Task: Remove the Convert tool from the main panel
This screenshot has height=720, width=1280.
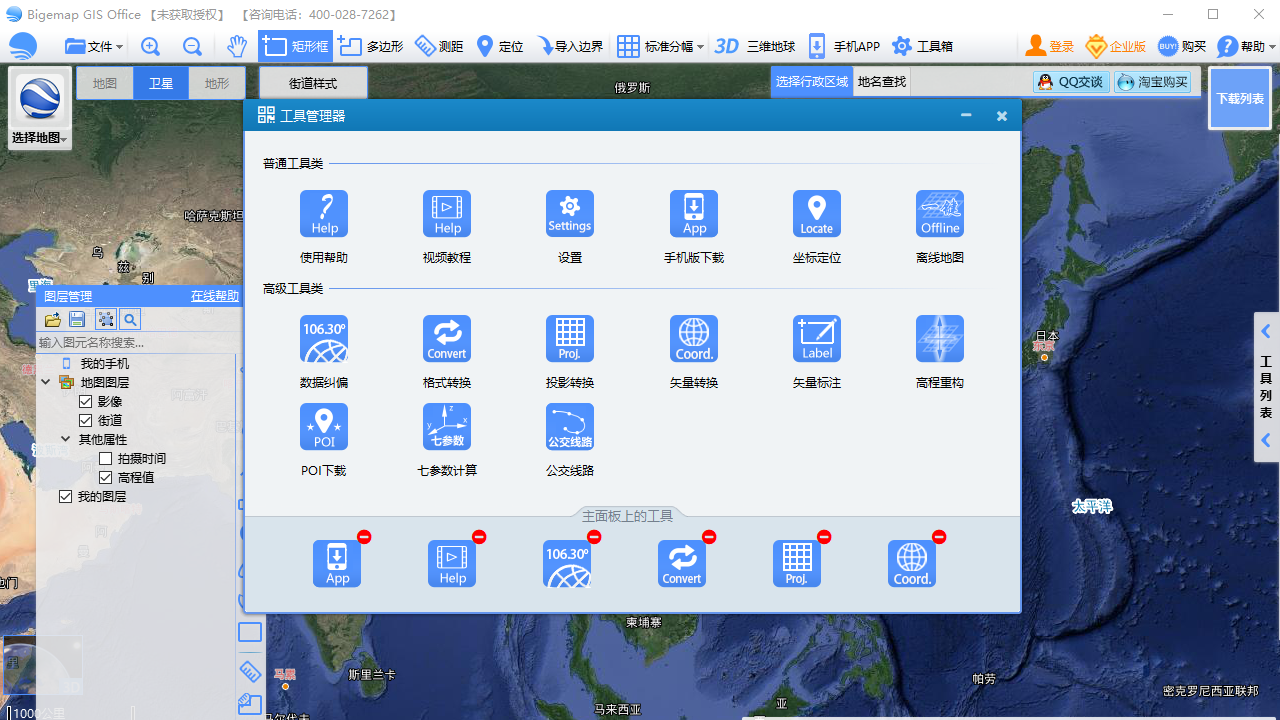Action: pos(710,537)
